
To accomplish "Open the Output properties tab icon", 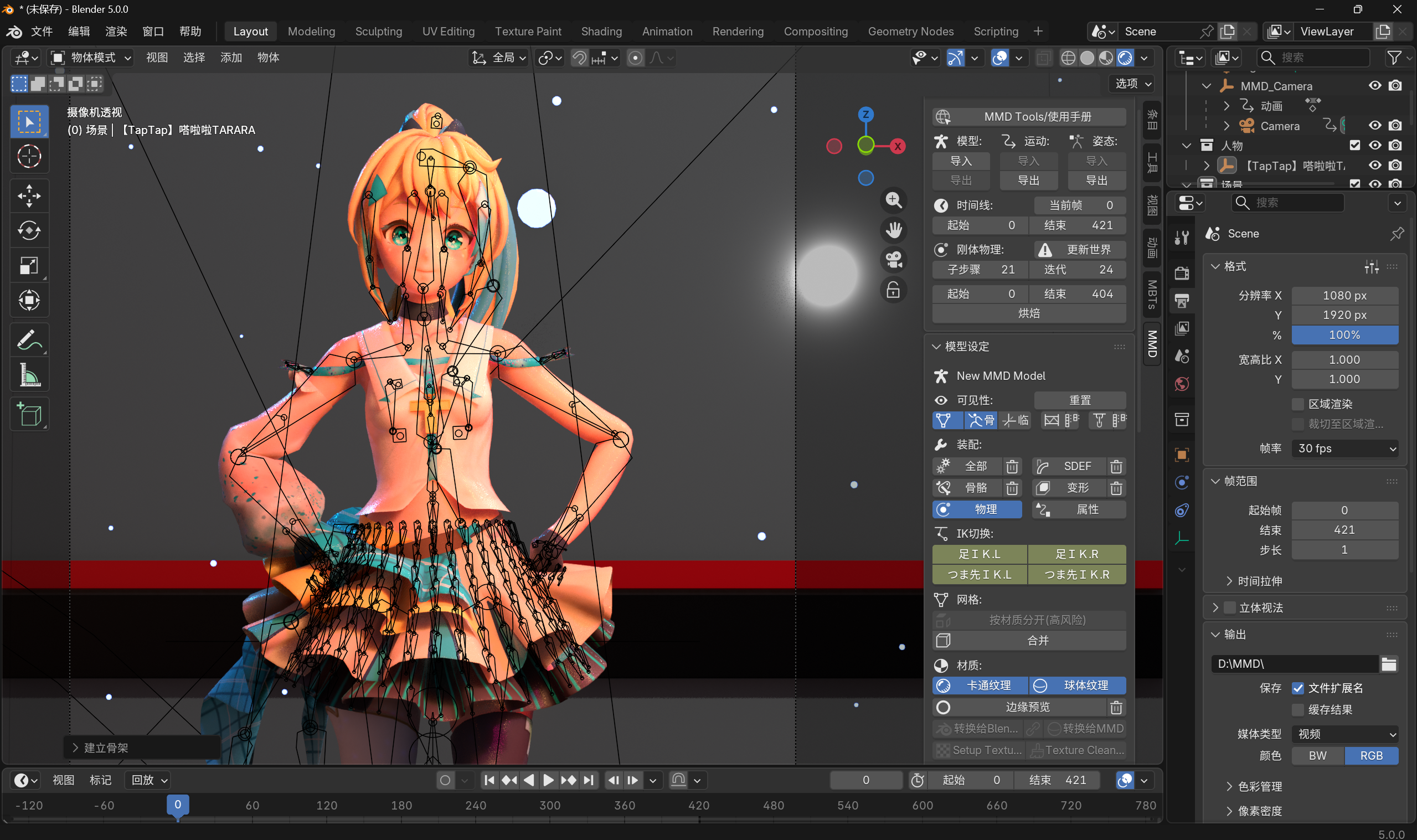I will coord(1182,301).
